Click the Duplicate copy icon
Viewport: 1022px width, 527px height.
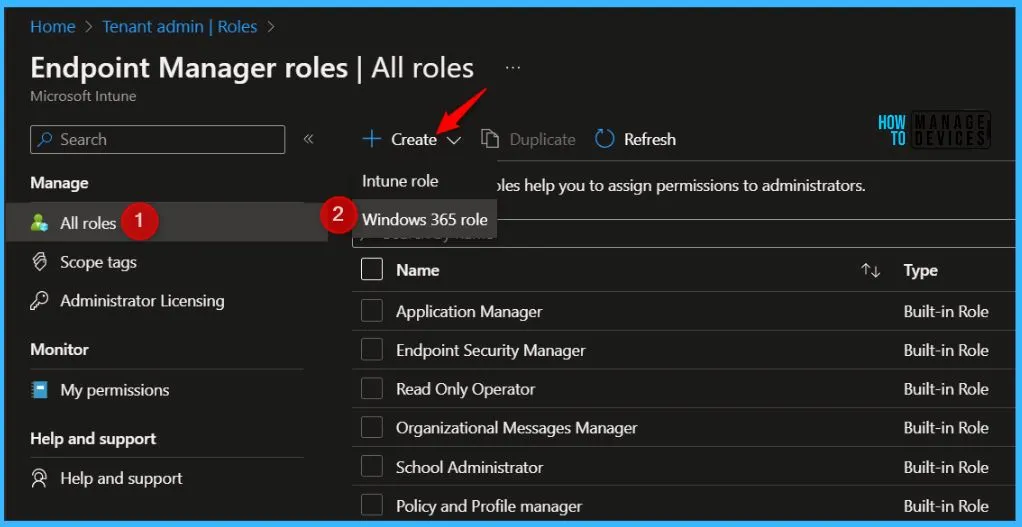tap(490, 139)
